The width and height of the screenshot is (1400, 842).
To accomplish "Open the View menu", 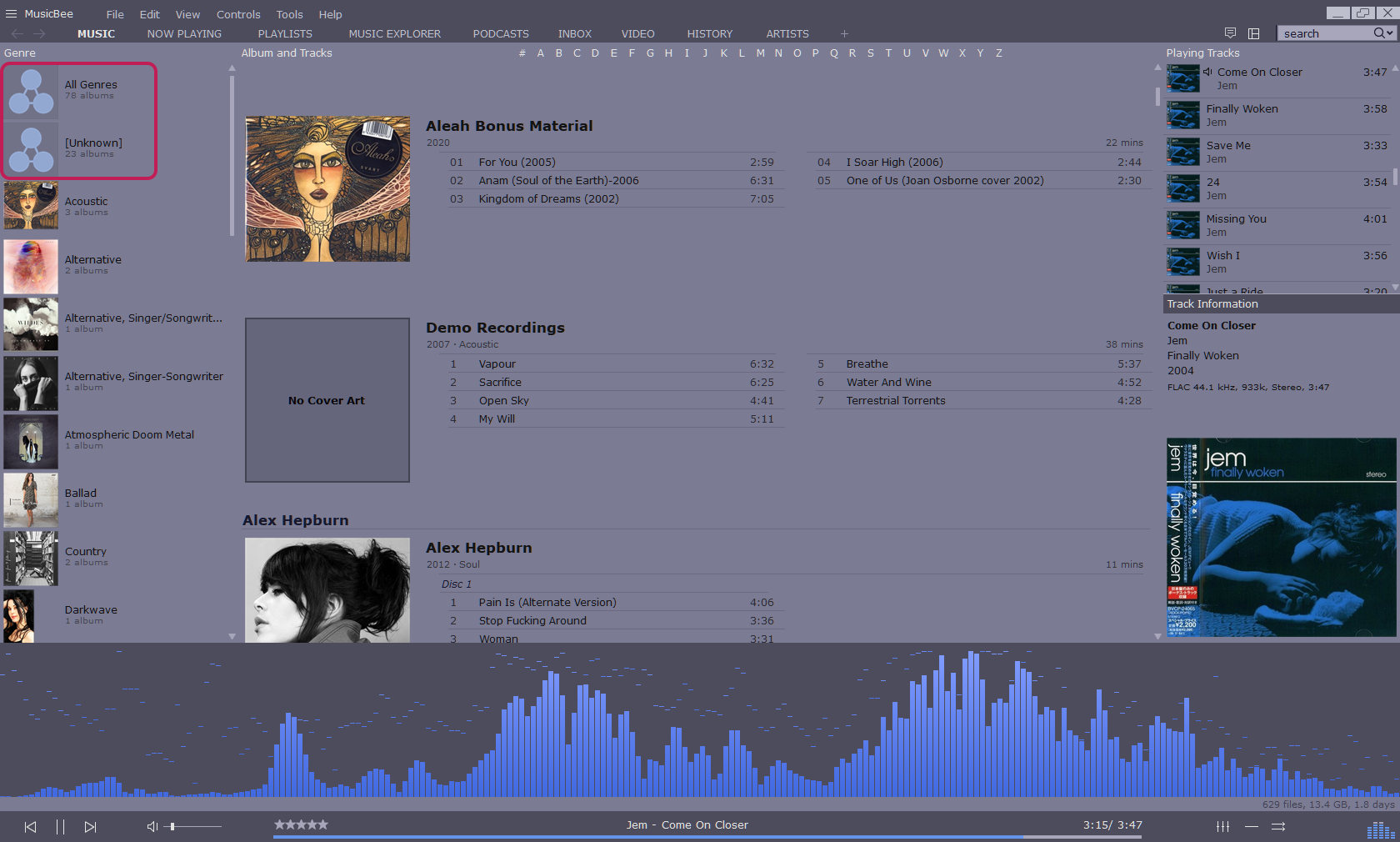I will (x=187, y=14).
